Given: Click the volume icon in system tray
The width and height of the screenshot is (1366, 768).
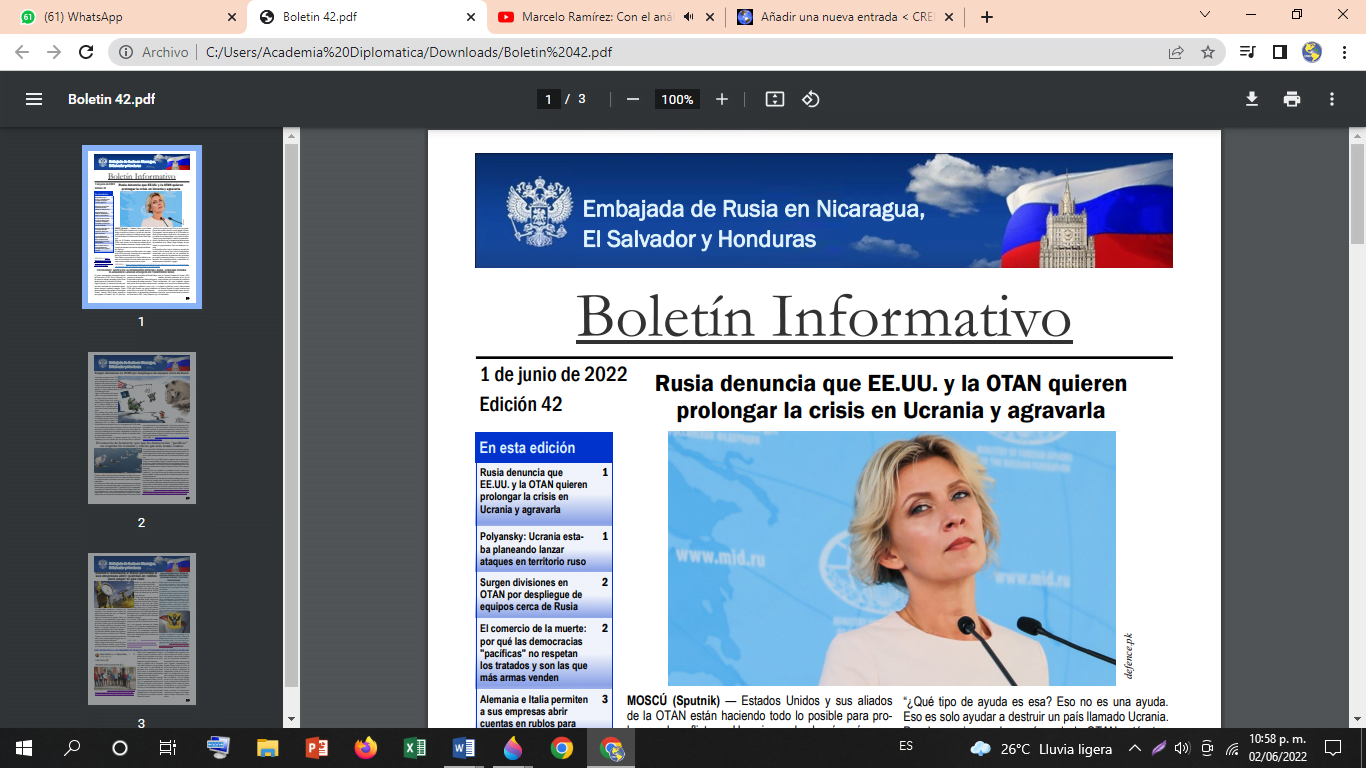Looking at the screenshot, I should [1182, 748].
